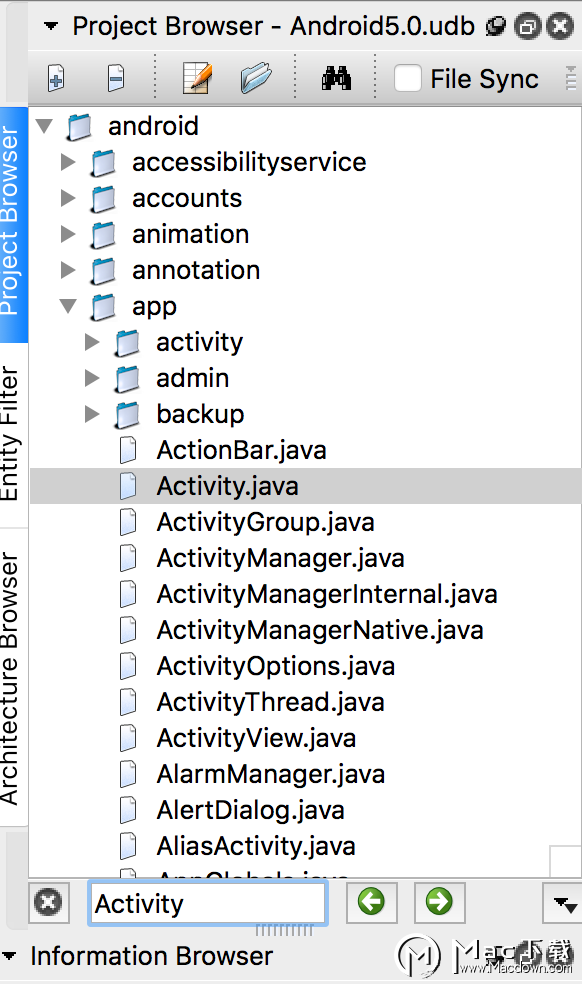This screenshot has width=582, height=984.
Task: Float the Project Browser panel icon
Action: pos(496,26)
